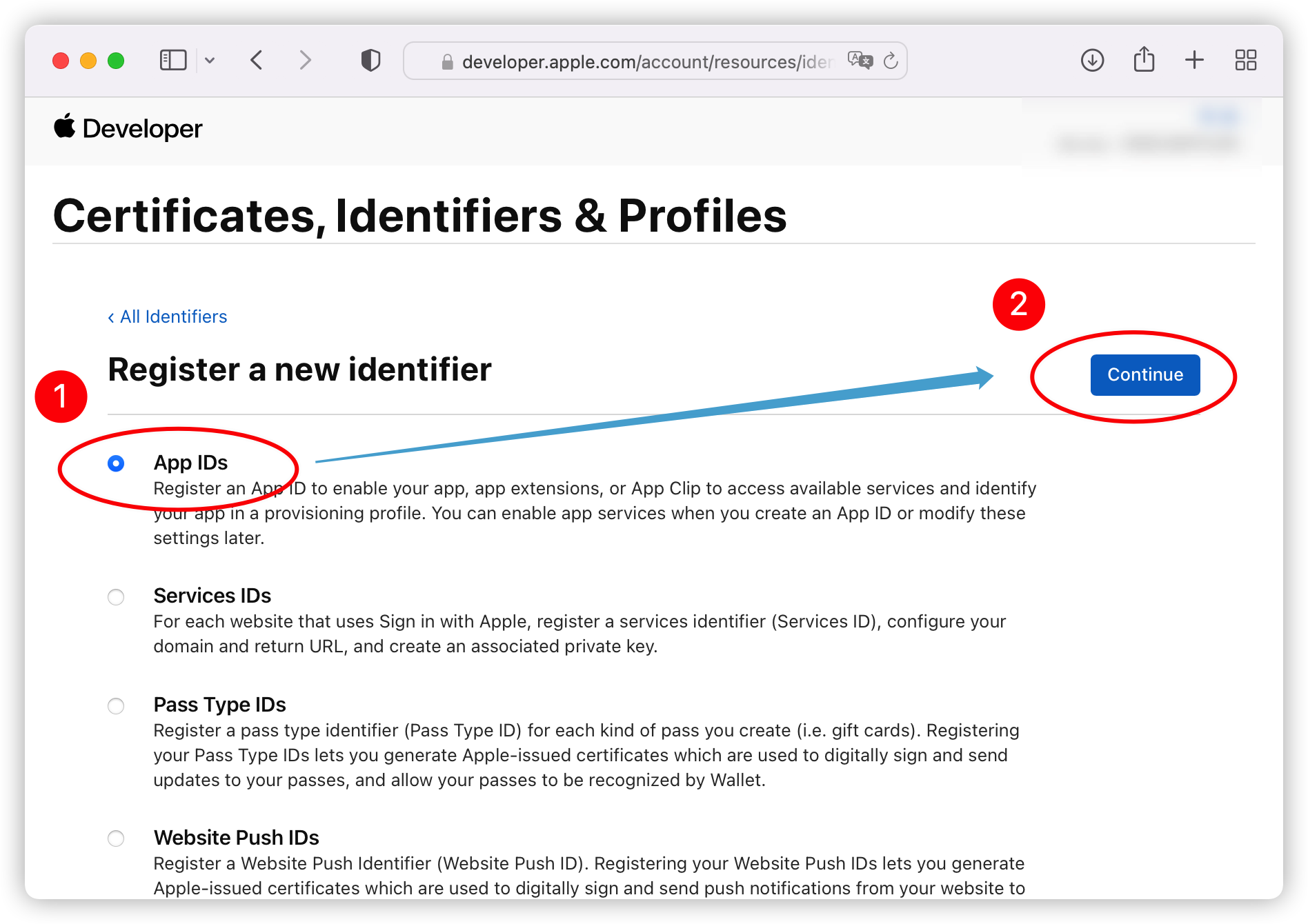1308x924 pixels.
Task: Zoom the window with green button
Action: coord(116,61)
